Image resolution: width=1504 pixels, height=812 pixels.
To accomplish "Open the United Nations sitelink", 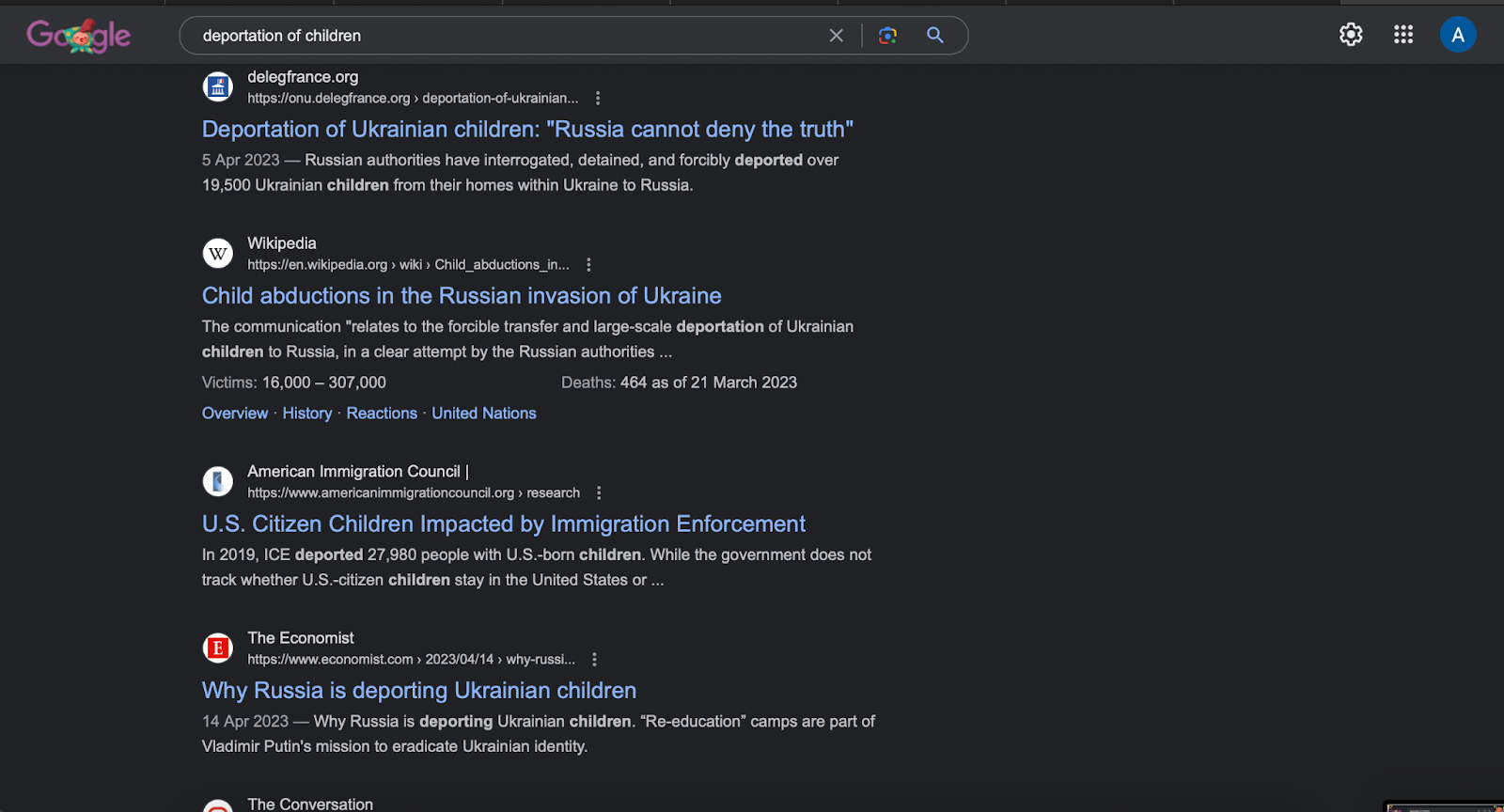I will coord(484,414).
